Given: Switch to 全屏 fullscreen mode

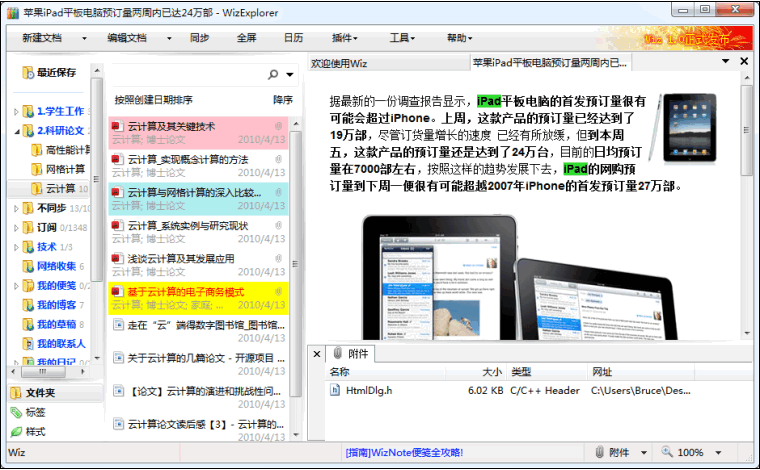Looking at the screenshot, I should (x=247, y=38).
